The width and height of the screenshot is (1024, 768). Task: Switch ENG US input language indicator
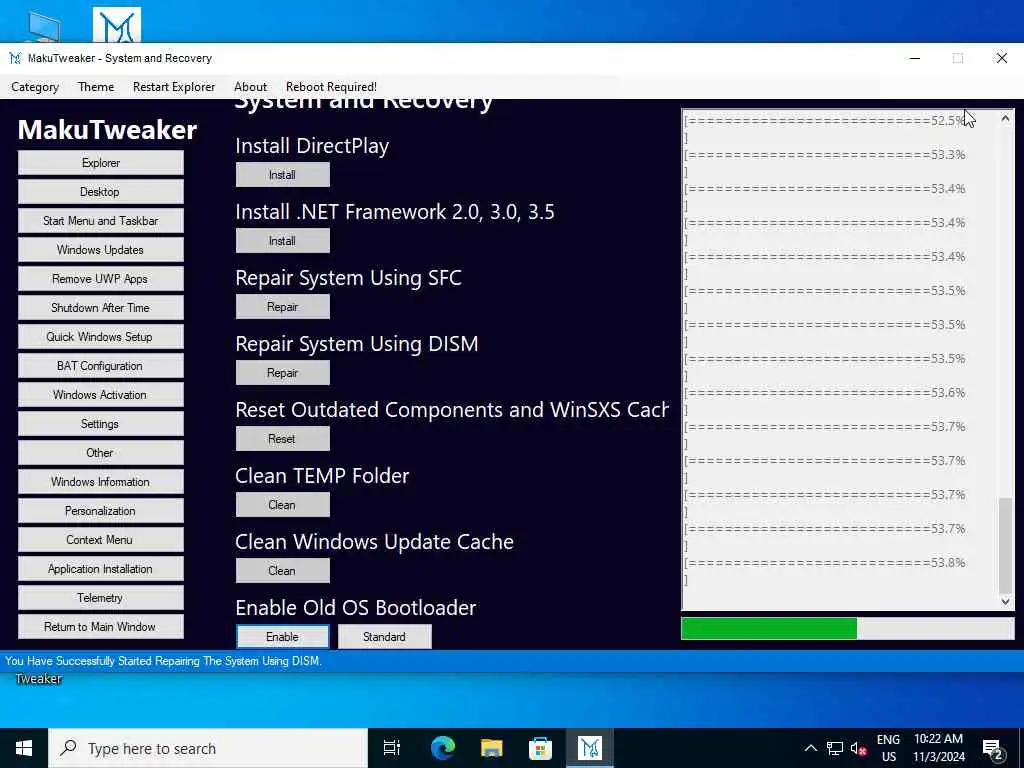(x=888, y=748)
